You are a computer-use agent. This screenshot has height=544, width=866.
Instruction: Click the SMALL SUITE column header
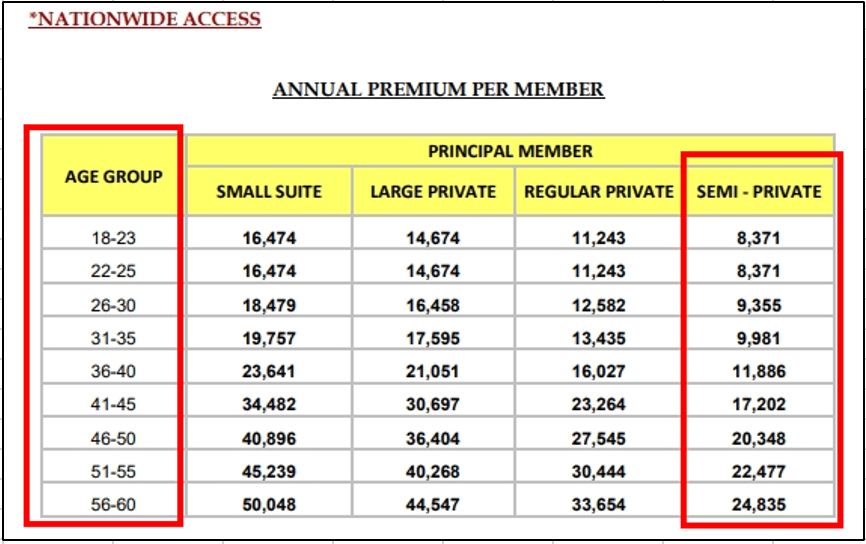[x=269, y=191]
